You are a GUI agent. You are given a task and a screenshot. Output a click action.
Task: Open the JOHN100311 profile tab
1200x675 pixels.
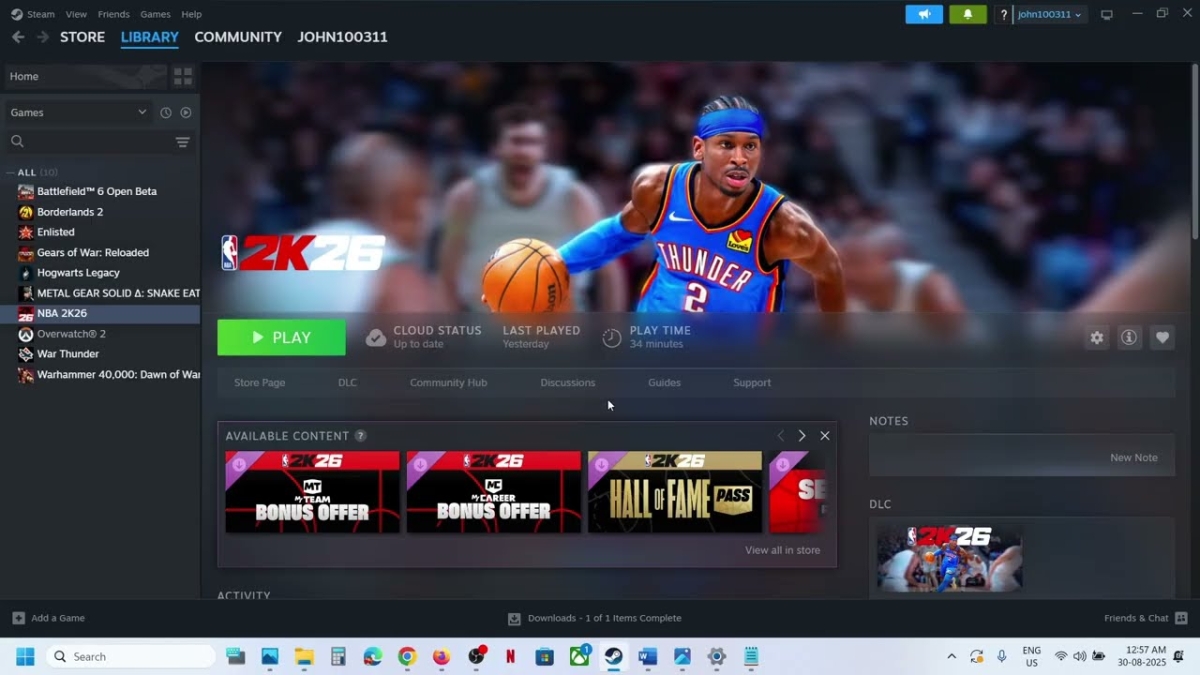point(342,37)
